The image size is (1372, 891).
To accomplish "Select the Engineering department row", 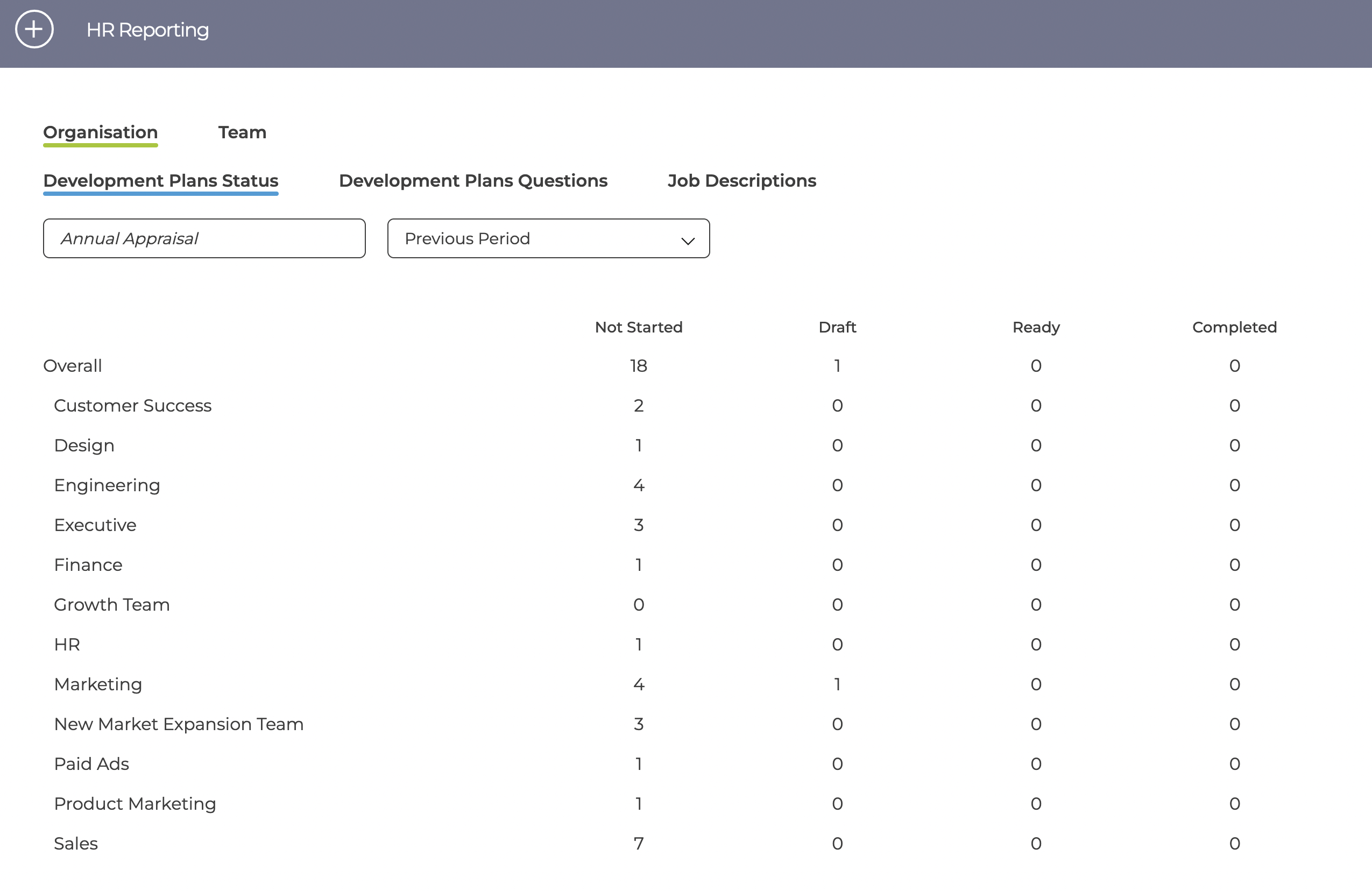I will tap(686, 485).
